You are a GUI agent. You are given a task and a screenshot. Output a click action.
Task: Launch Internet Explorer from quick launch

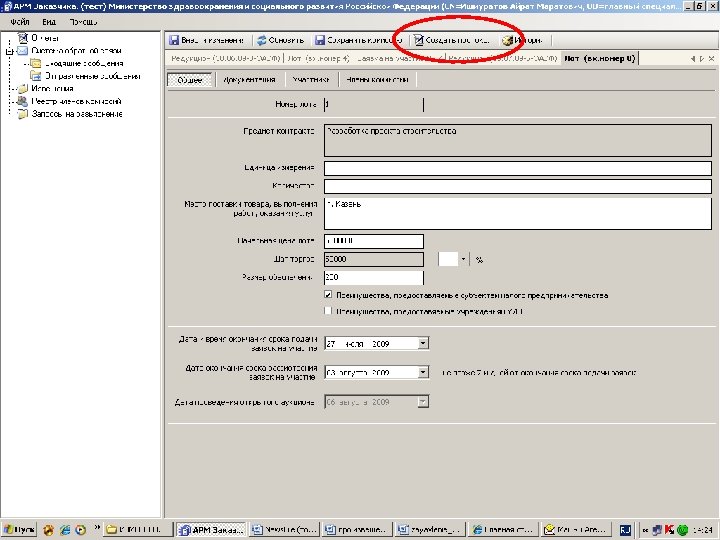click(x=65, y=530)
